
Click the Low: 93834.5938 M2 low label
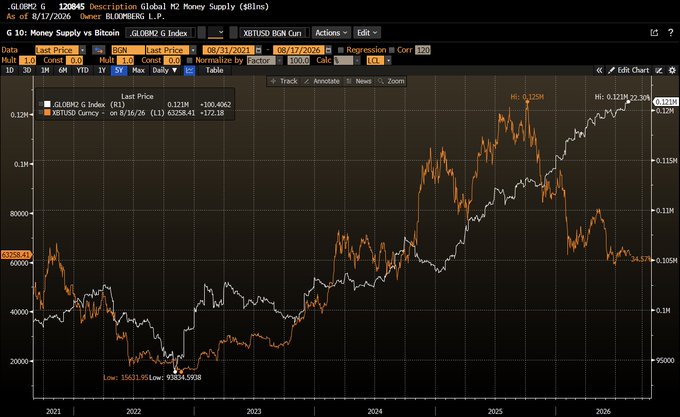[175, 378]
